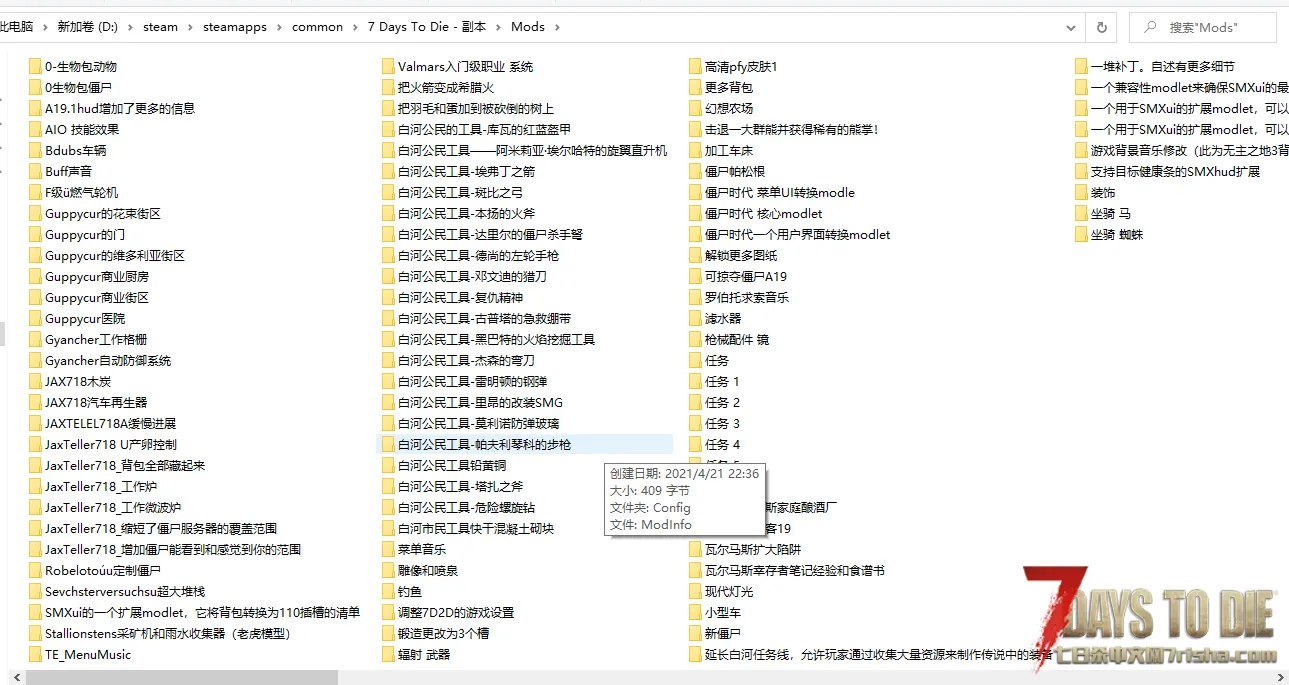Screen dimensions: 1289x685
Task: Select the folder '可掠夺僵尸A19'
Action: tap(738, 277)
